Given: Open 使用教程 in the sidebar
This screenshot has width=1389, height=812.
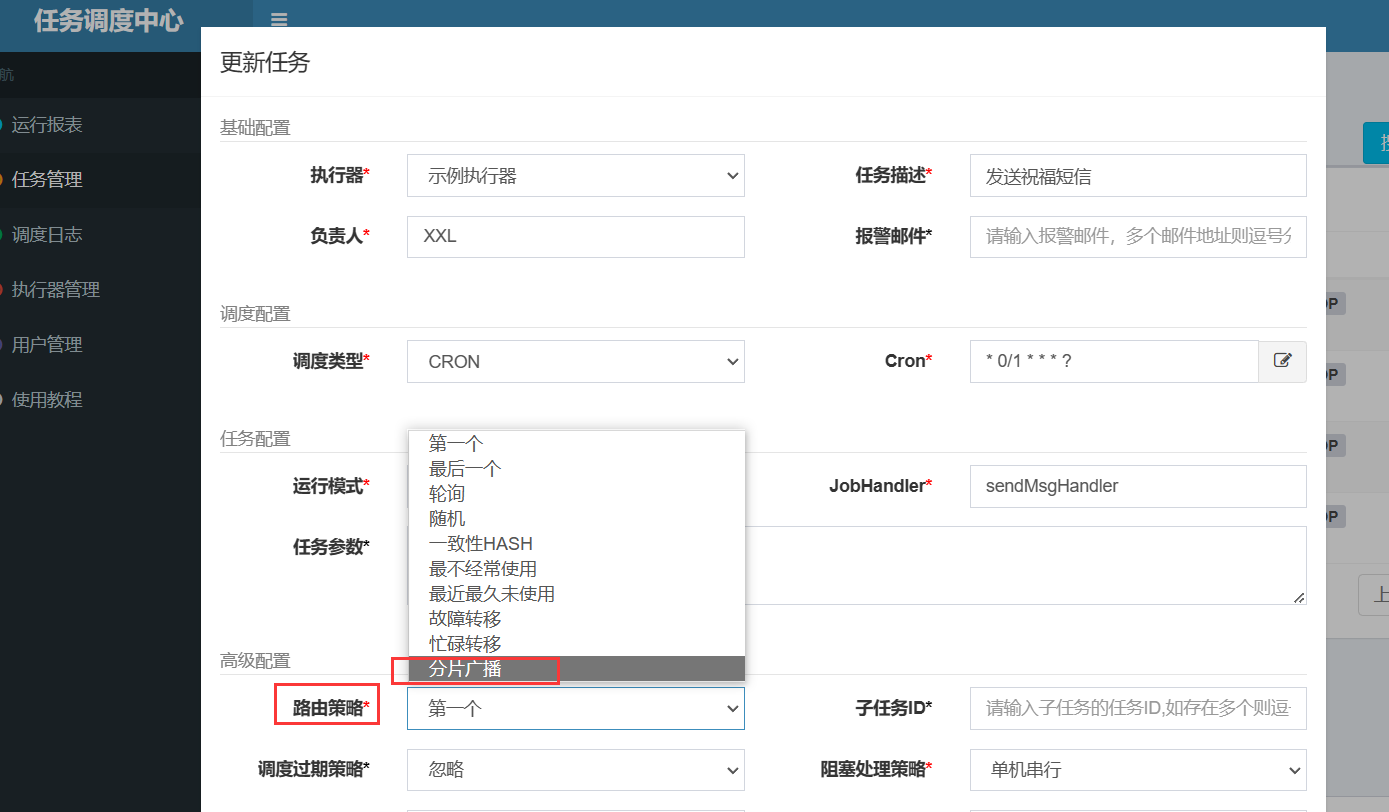Looking at the screenshot, I should tap(47, 400).
